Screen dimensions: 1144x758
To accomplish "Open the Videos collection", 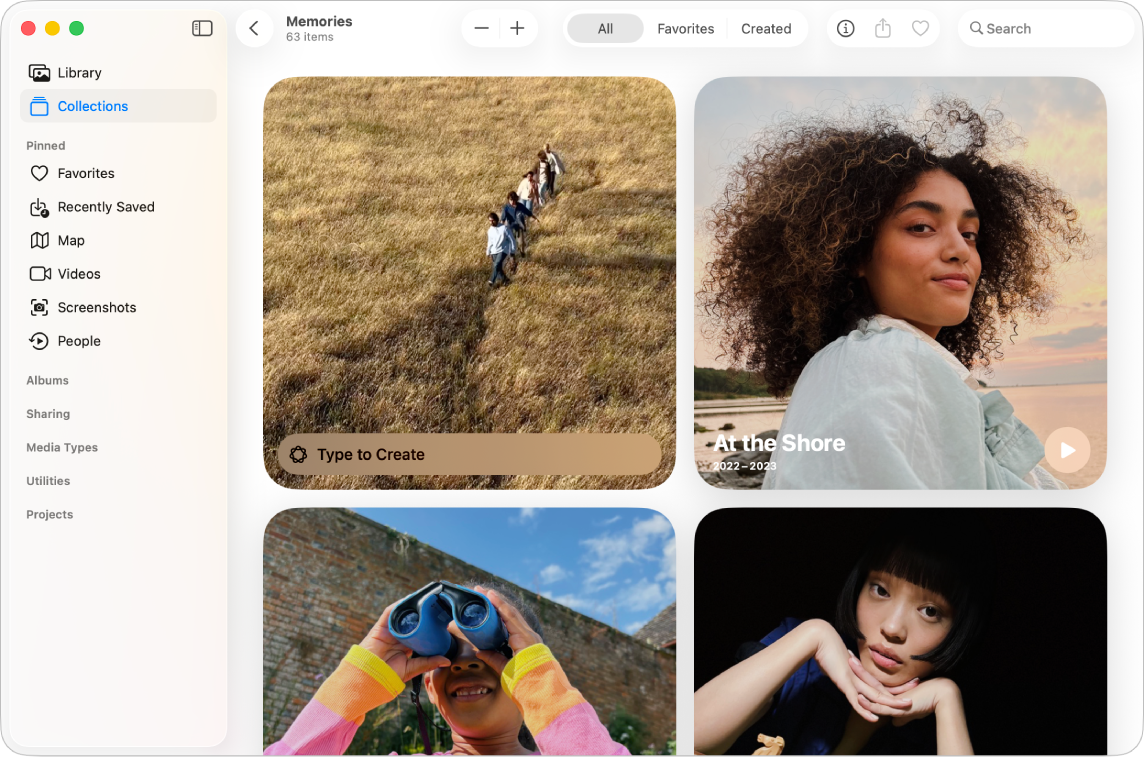I will [77, 273].
